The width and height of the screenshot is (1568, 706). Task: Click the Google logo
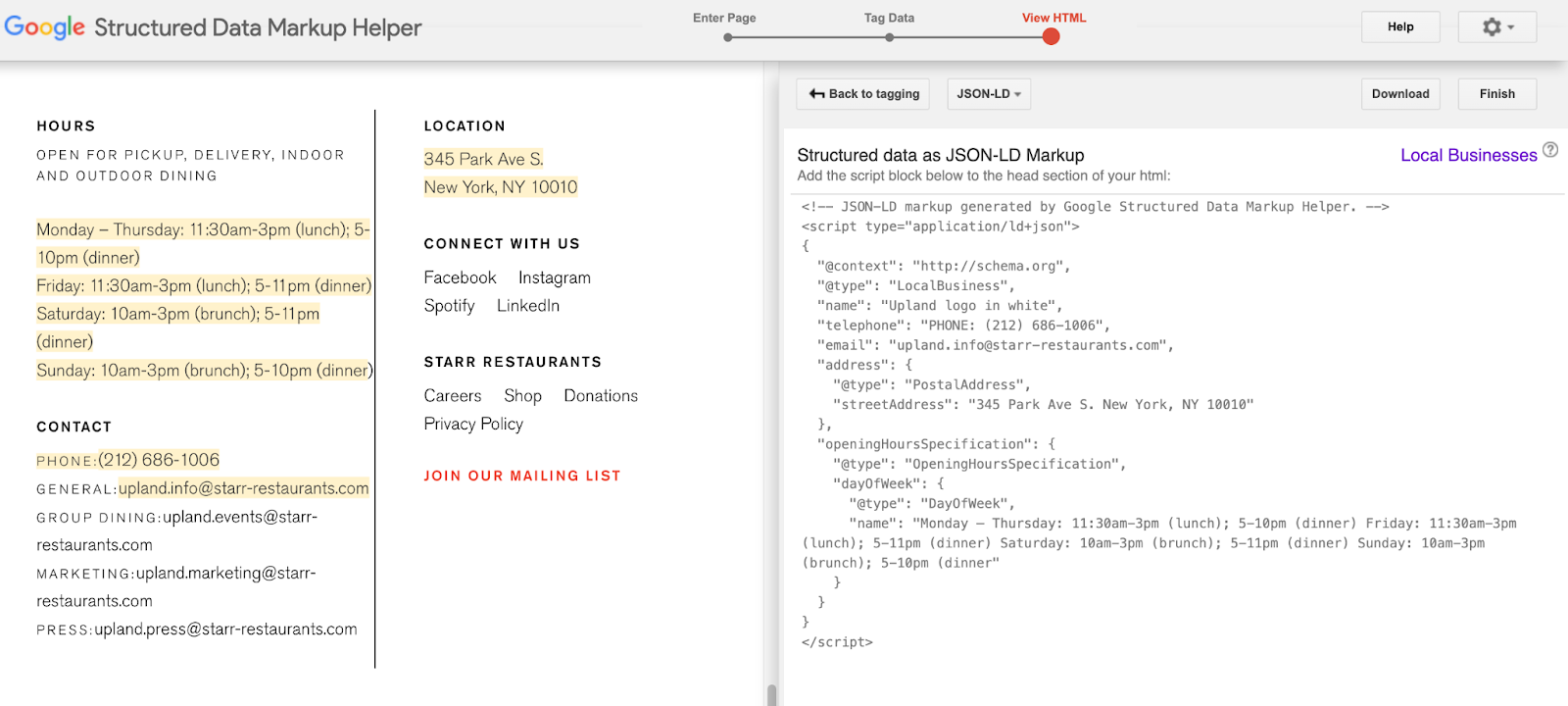click(x=44, y=27)
